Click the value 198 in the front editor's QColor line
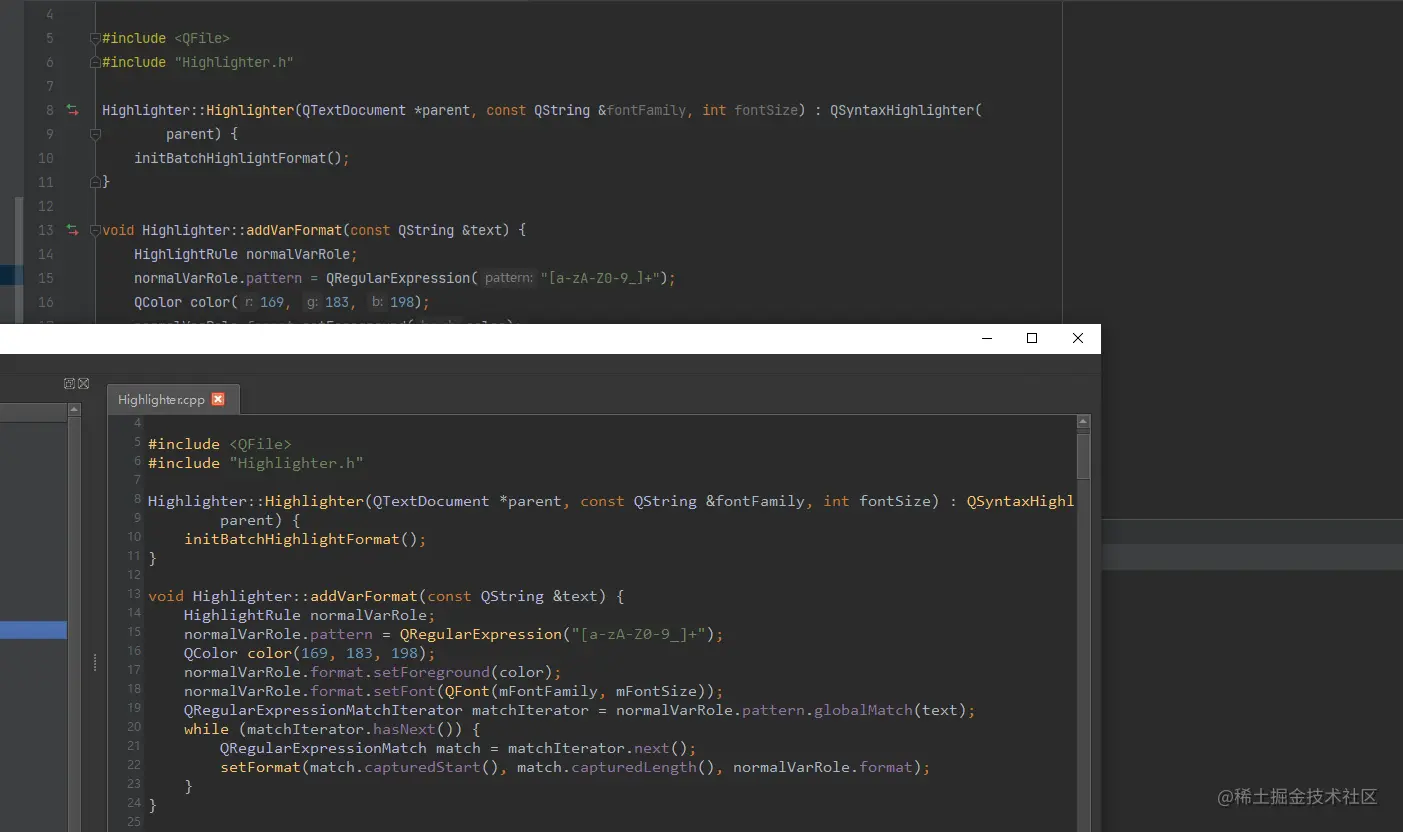The width and height of the screenshot is (1403, 832). 404,653
